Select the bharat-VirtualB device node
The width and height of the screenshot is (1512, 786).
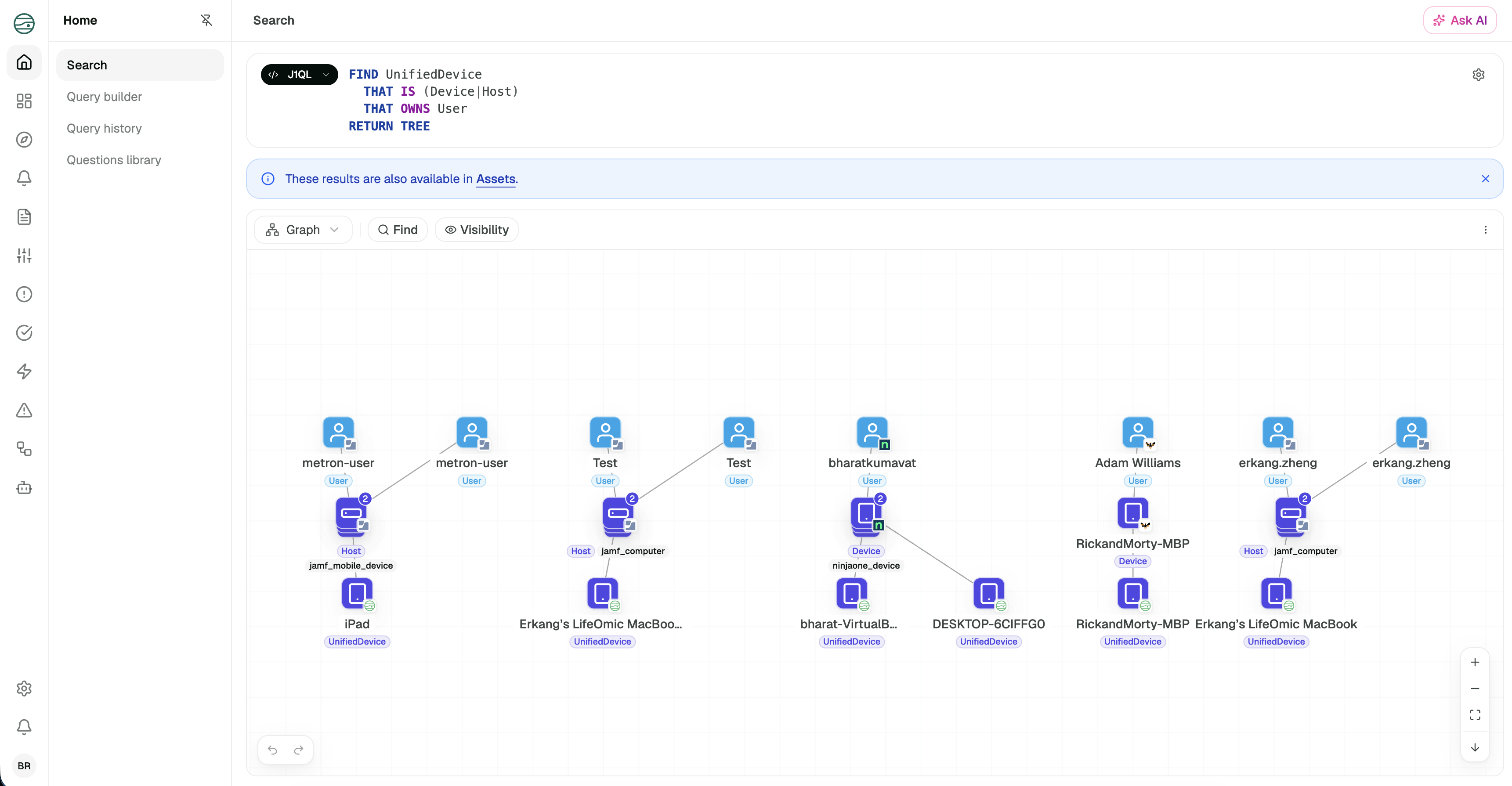[851, 594]
